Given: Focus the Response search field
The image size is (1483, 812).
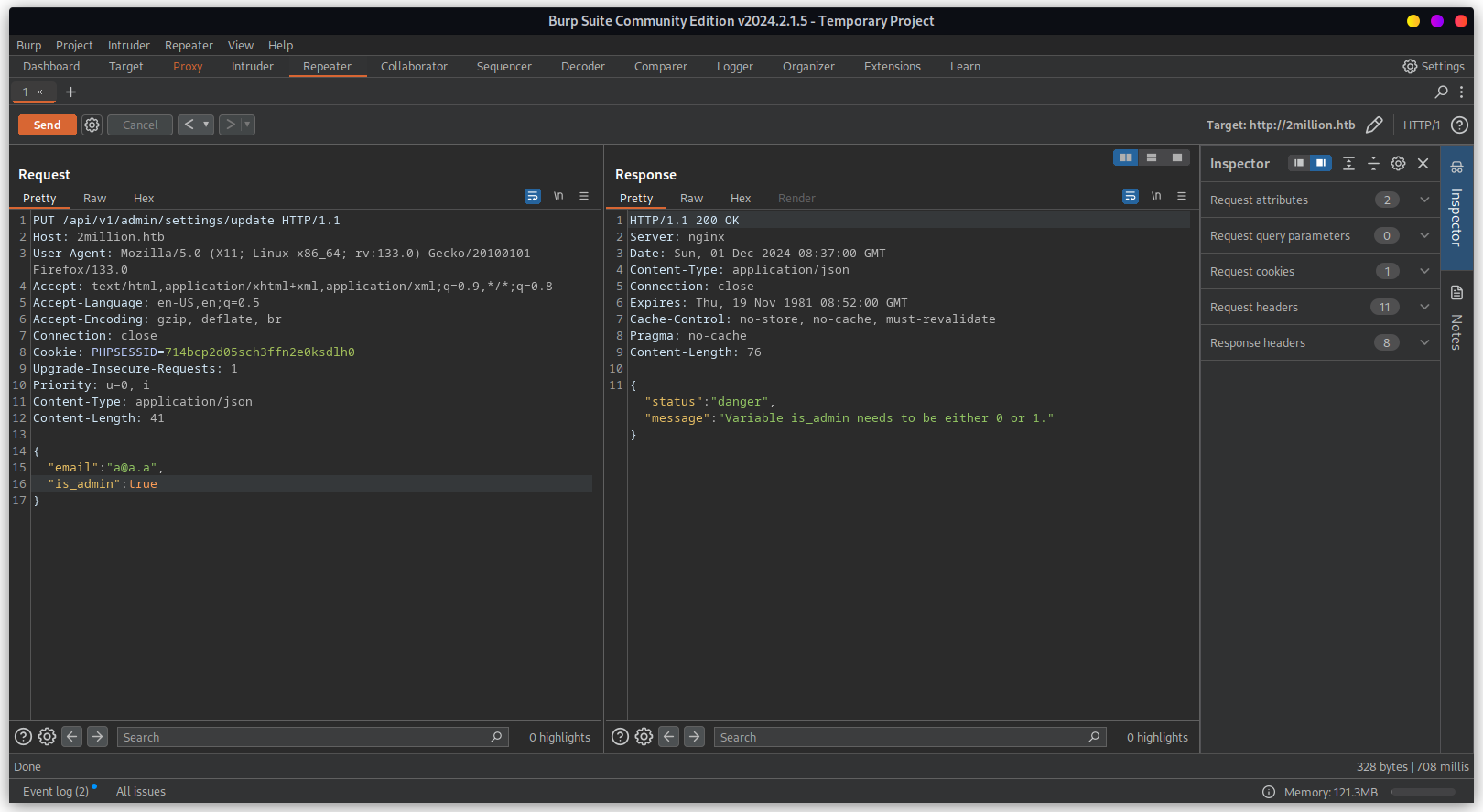Looking at the screenshot, I should [910, 737].
